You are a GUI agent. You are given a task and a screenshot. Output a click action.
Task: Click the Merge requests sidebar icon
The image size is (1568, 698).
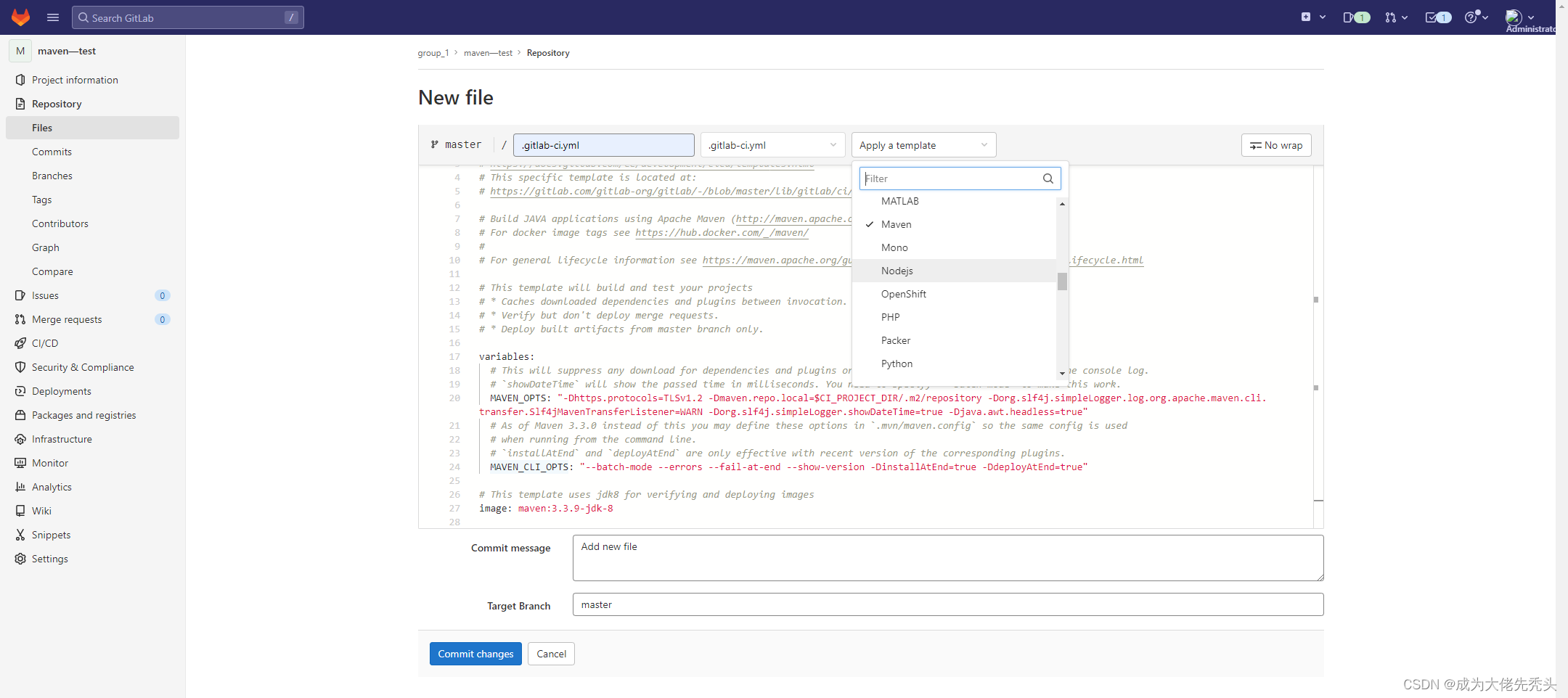(20, 319)
